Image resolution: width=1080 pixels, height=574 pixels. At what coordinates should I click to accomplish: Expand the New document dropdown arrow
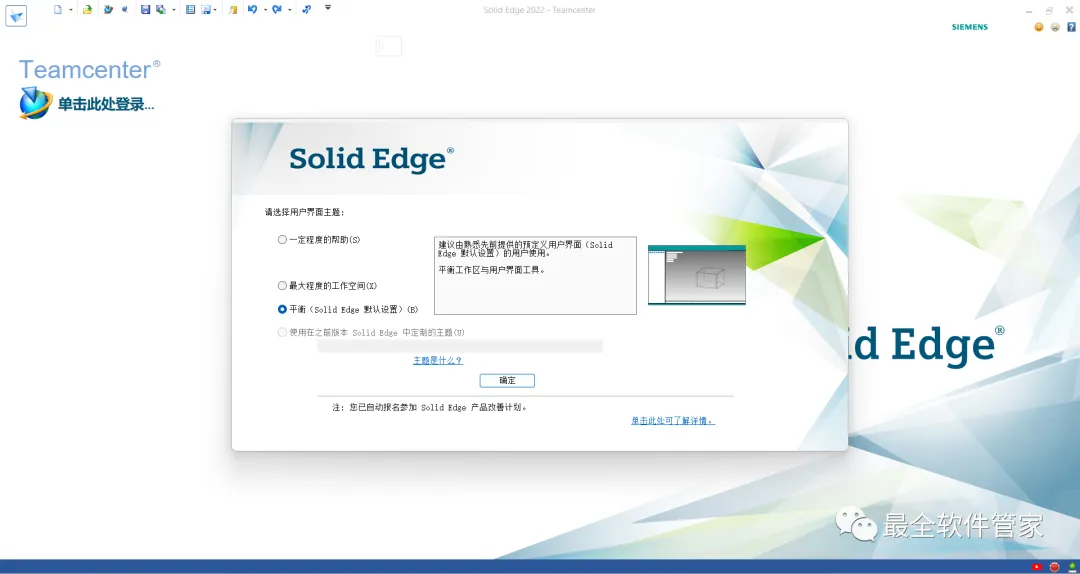[x=70, y=10]
